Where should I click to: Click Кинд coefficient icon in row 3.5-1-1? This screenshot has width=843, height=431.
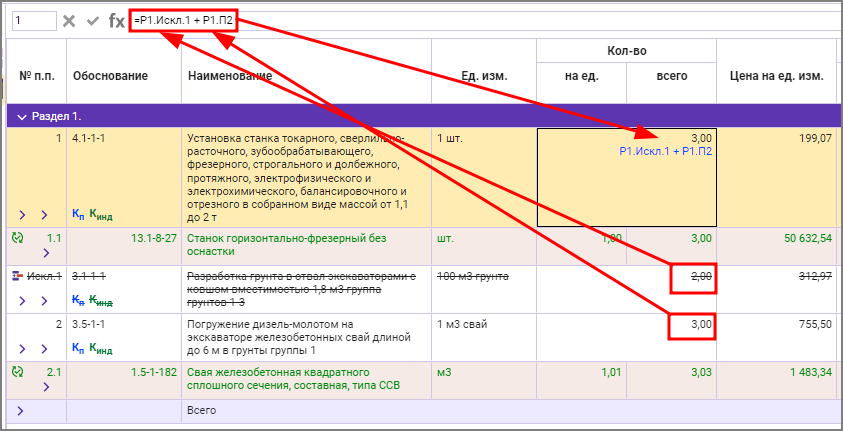99,348
